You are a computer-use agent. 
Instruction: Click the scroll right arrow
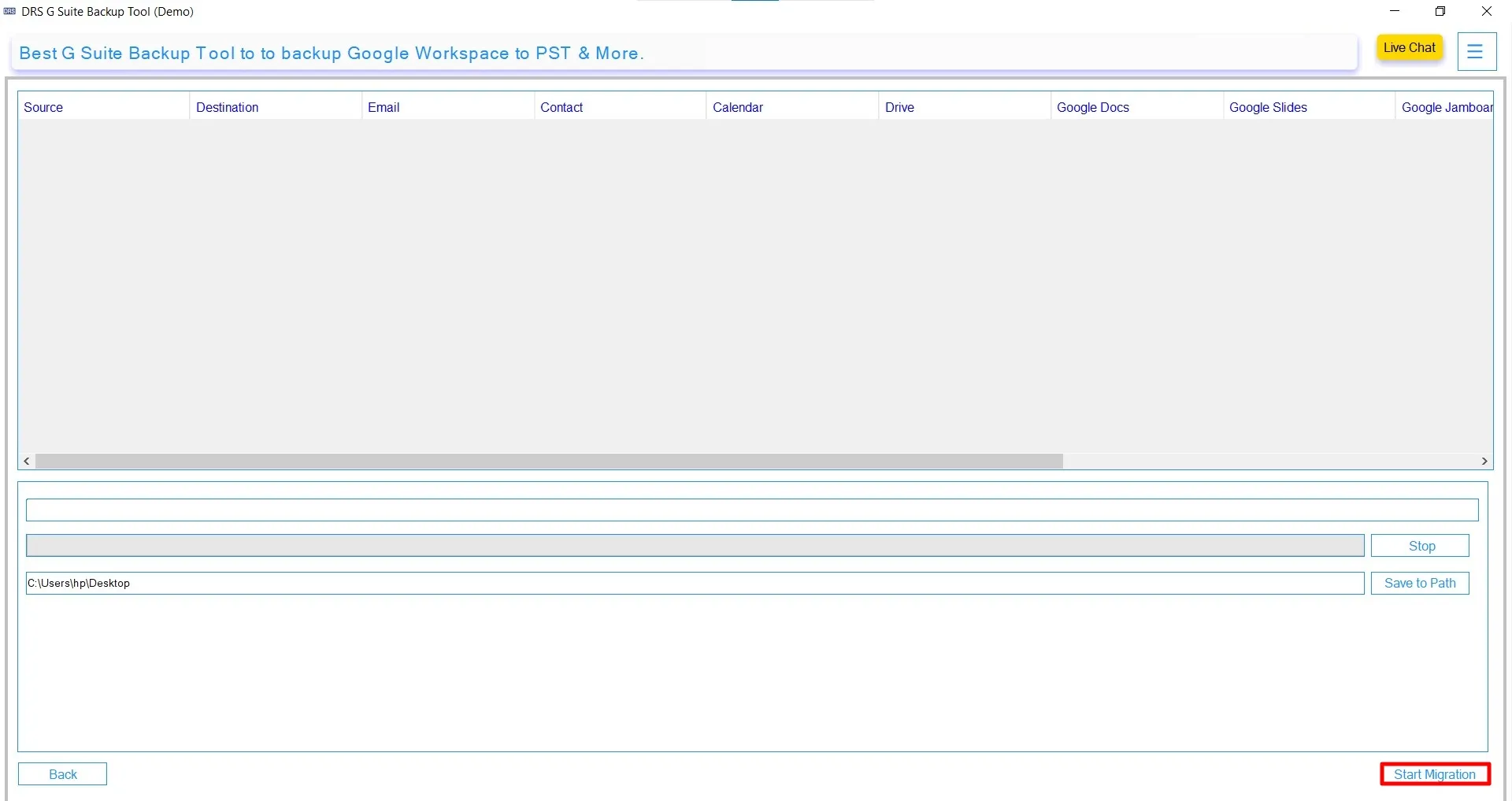point(1484,462)
